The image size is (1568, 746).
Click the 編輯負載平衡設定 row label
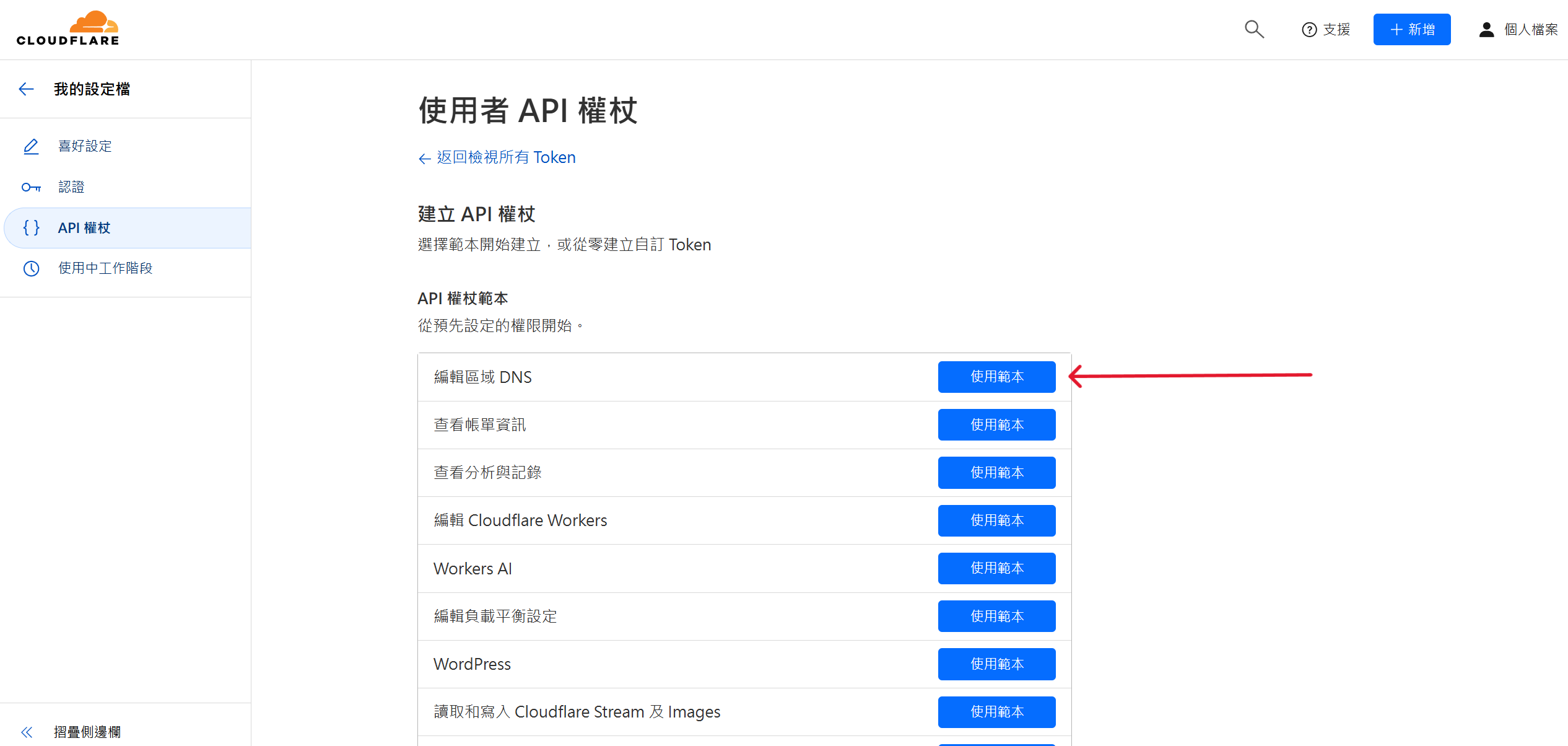(495, 617)
